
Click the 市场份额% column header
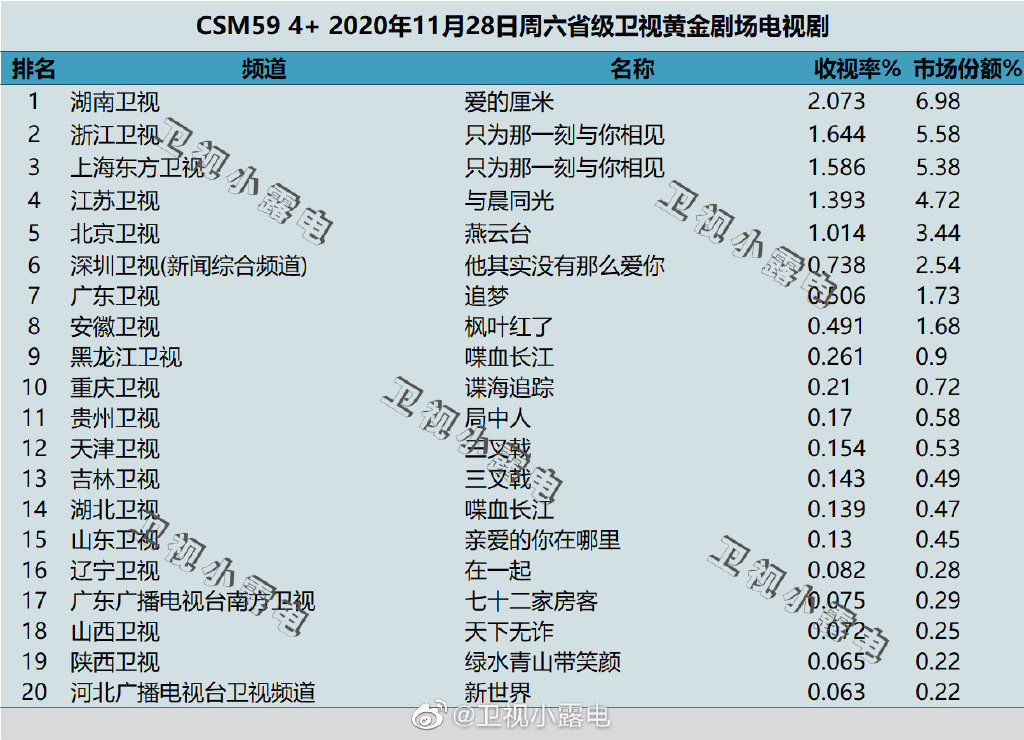(967, 68)
